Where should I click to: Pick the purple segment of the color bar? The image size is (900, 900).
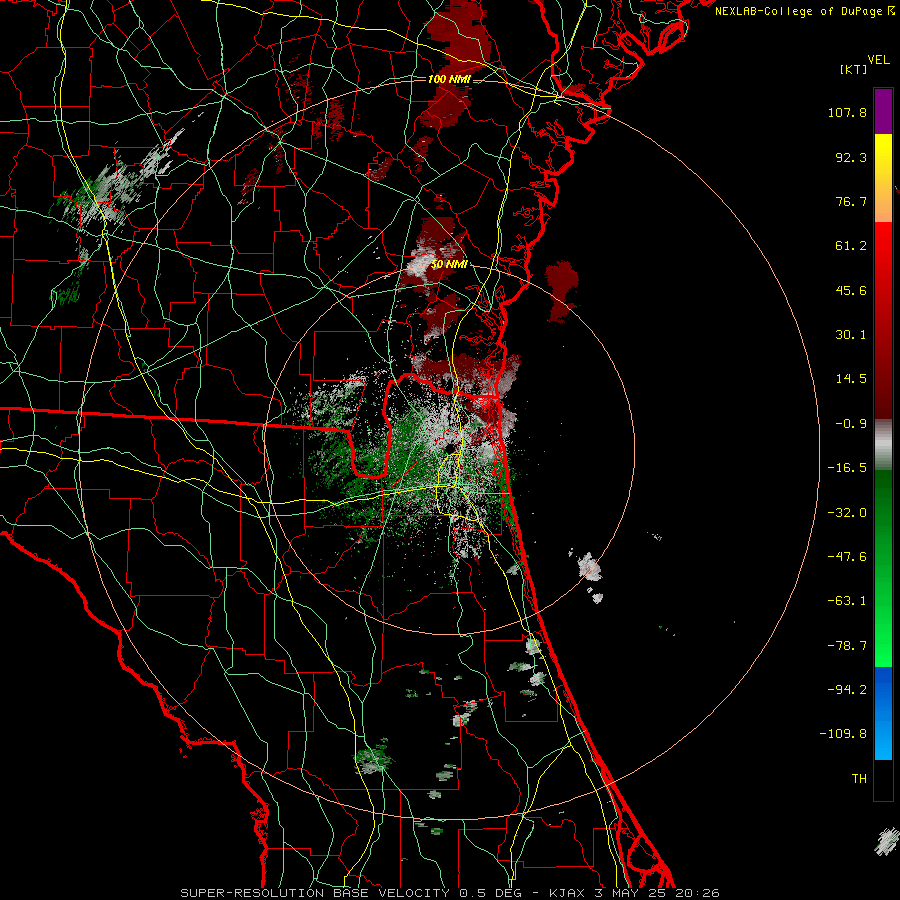click(883, 111)
